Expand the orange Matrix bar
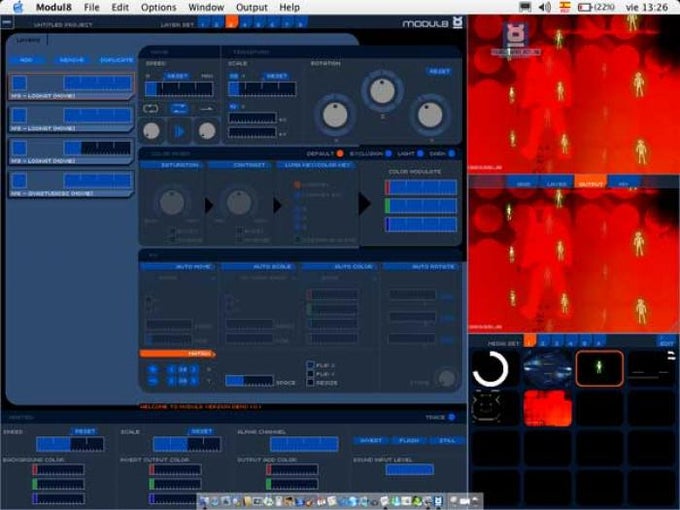 pyautogui.click(x=177, y=354)
